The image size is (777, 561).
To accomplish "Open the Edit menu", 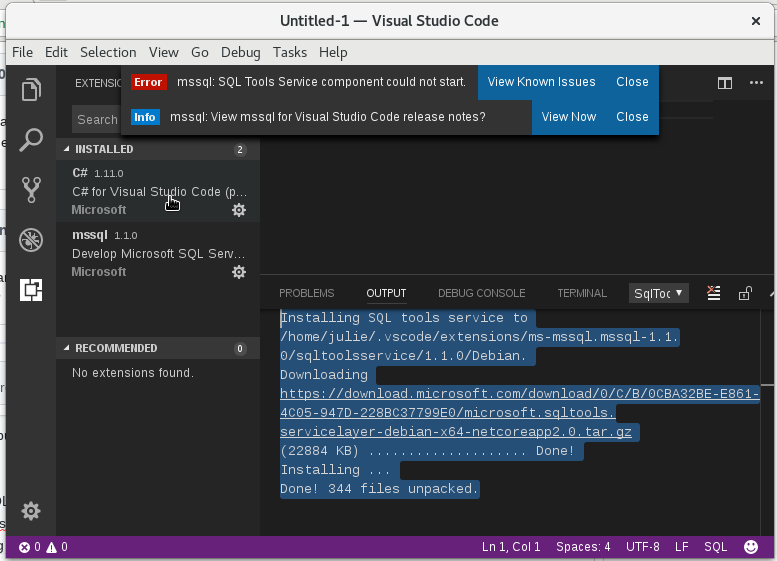I will coord(56,52).
